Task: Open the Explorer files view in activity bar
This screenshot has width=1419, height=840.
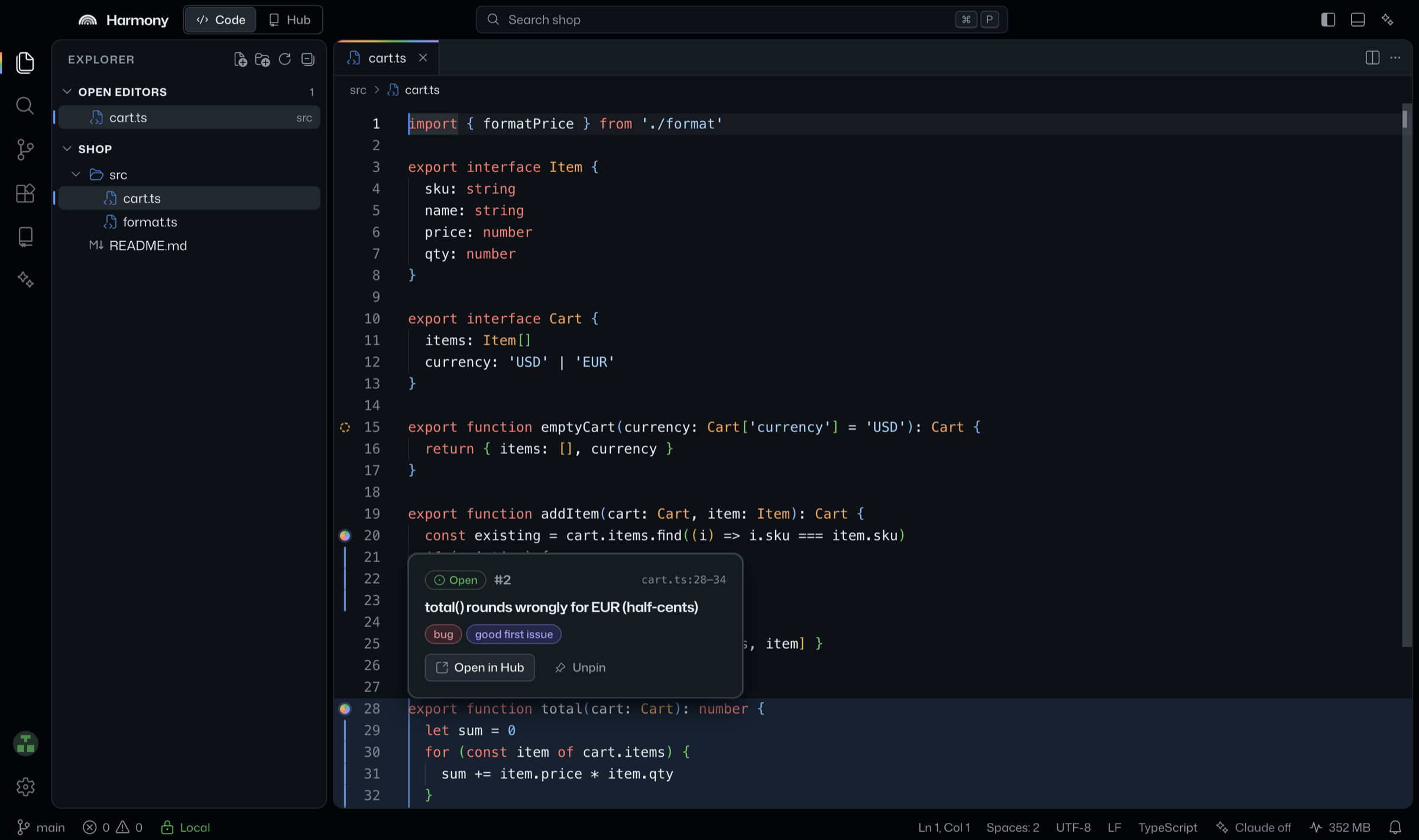Action: coord(25,62)
